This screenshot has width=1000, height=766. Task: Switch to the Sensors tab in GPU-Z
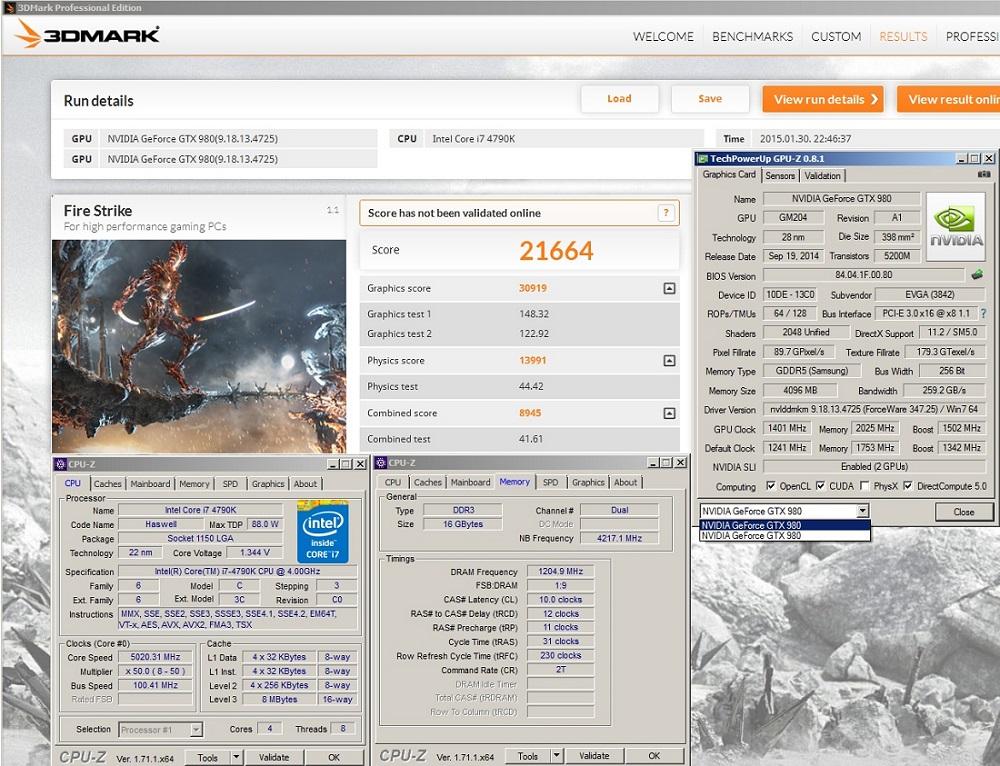click(x=780, y=175)
